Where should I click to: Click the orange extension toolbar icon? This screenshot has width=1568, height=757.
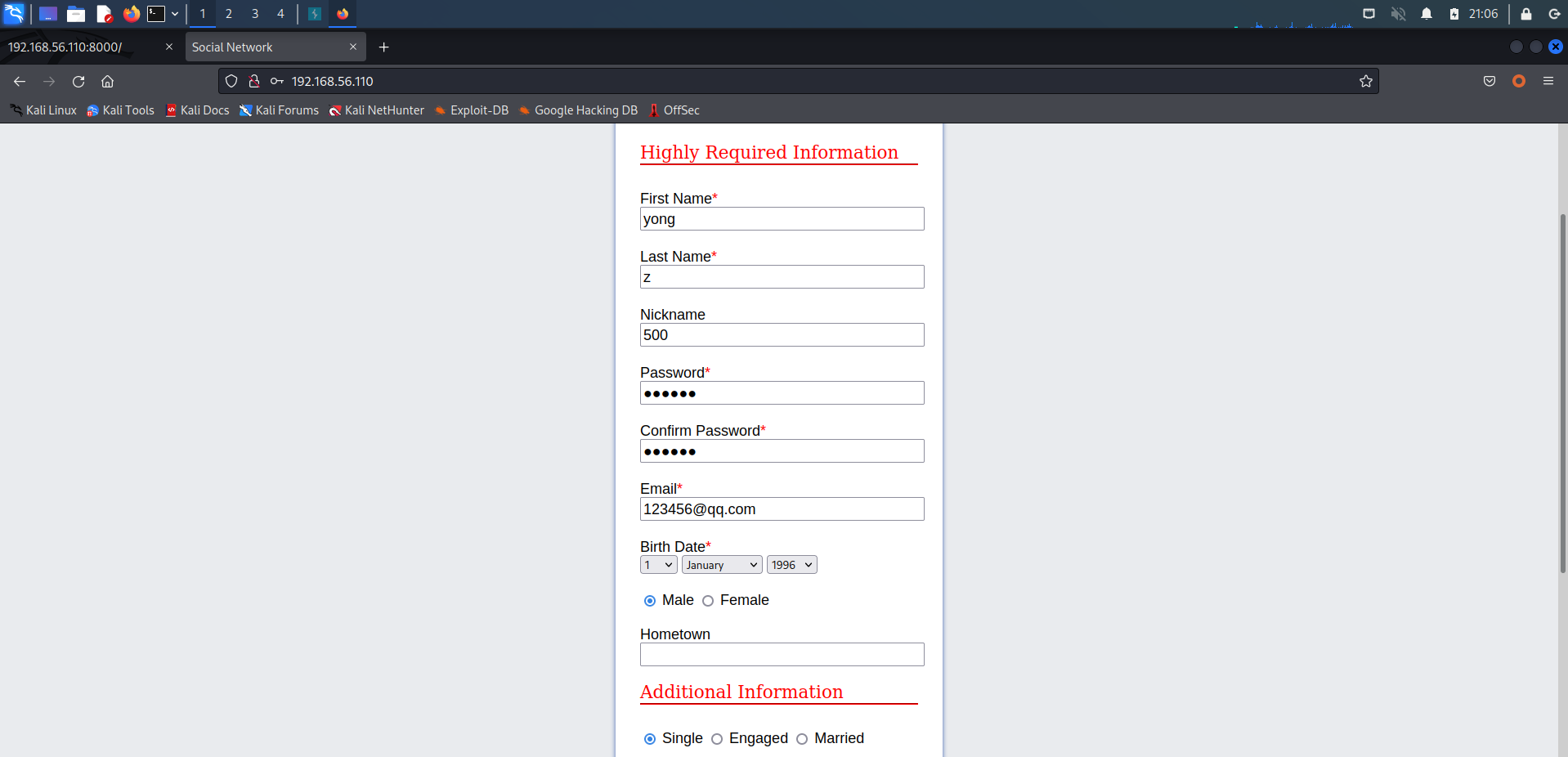coord(1519,81)
